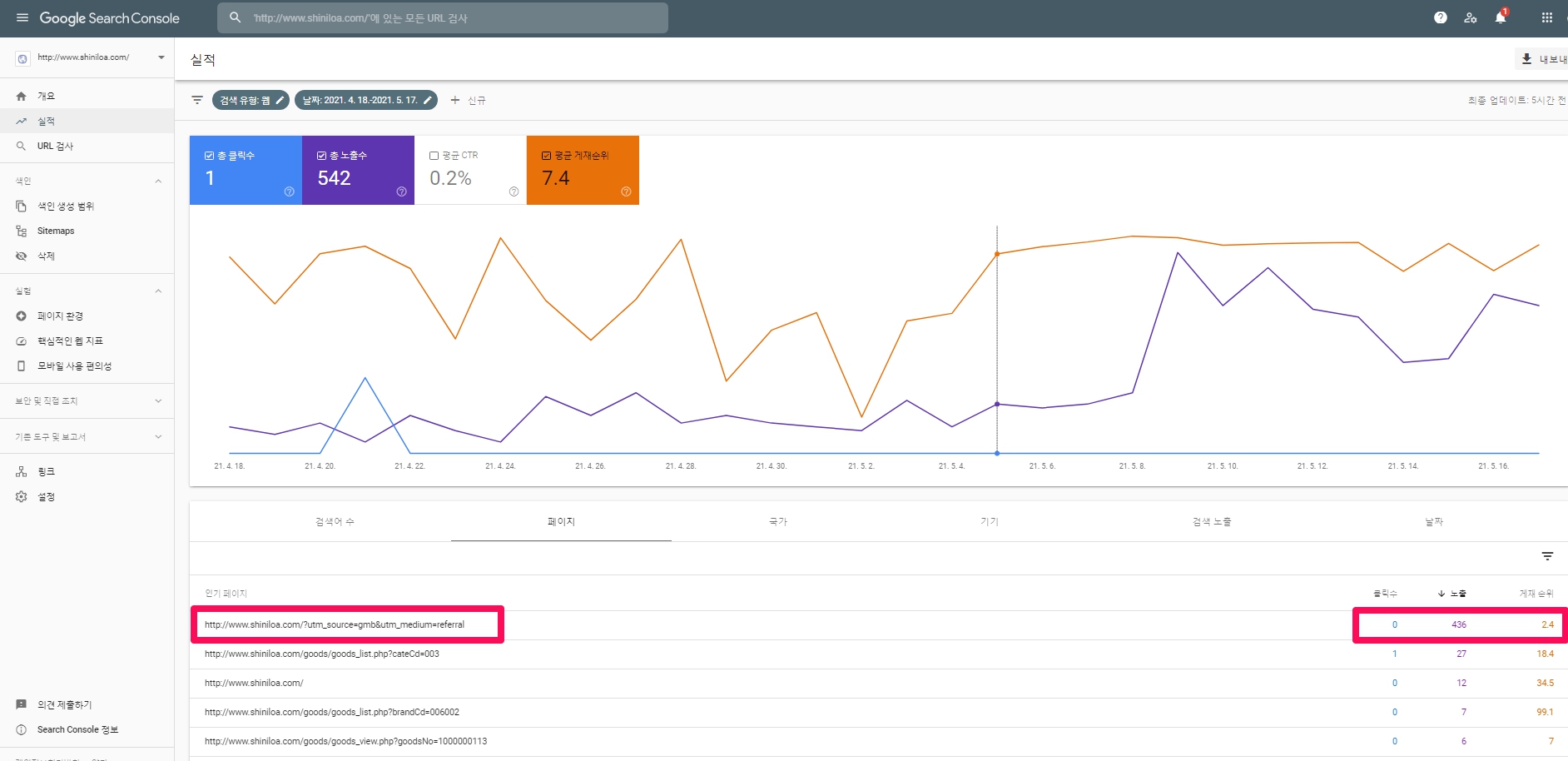
Task: Open the hamburger main menu icon
Action: [22, 17]
